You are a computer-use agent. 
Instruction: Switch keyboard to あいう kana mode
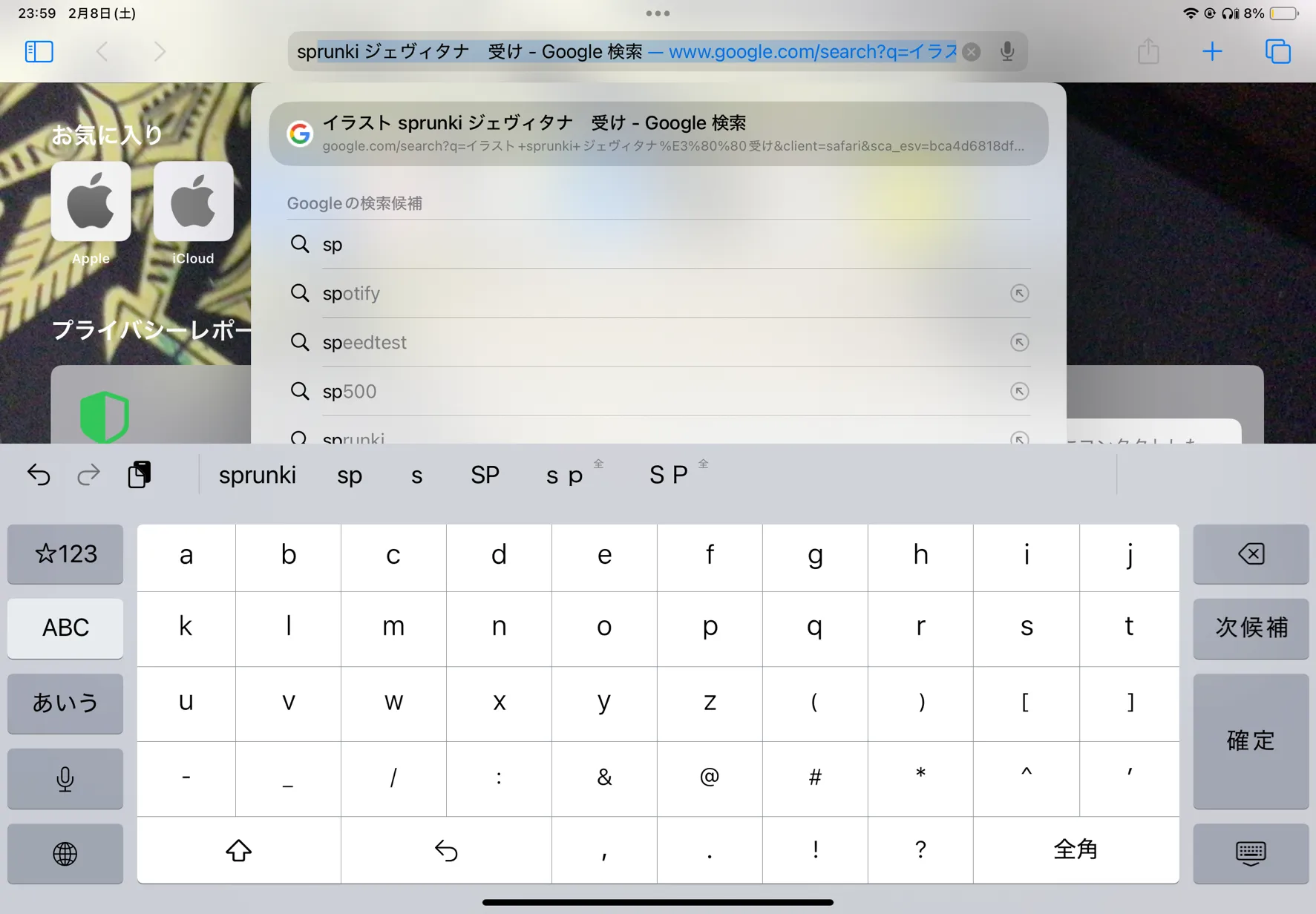click(x=65, y=703)
